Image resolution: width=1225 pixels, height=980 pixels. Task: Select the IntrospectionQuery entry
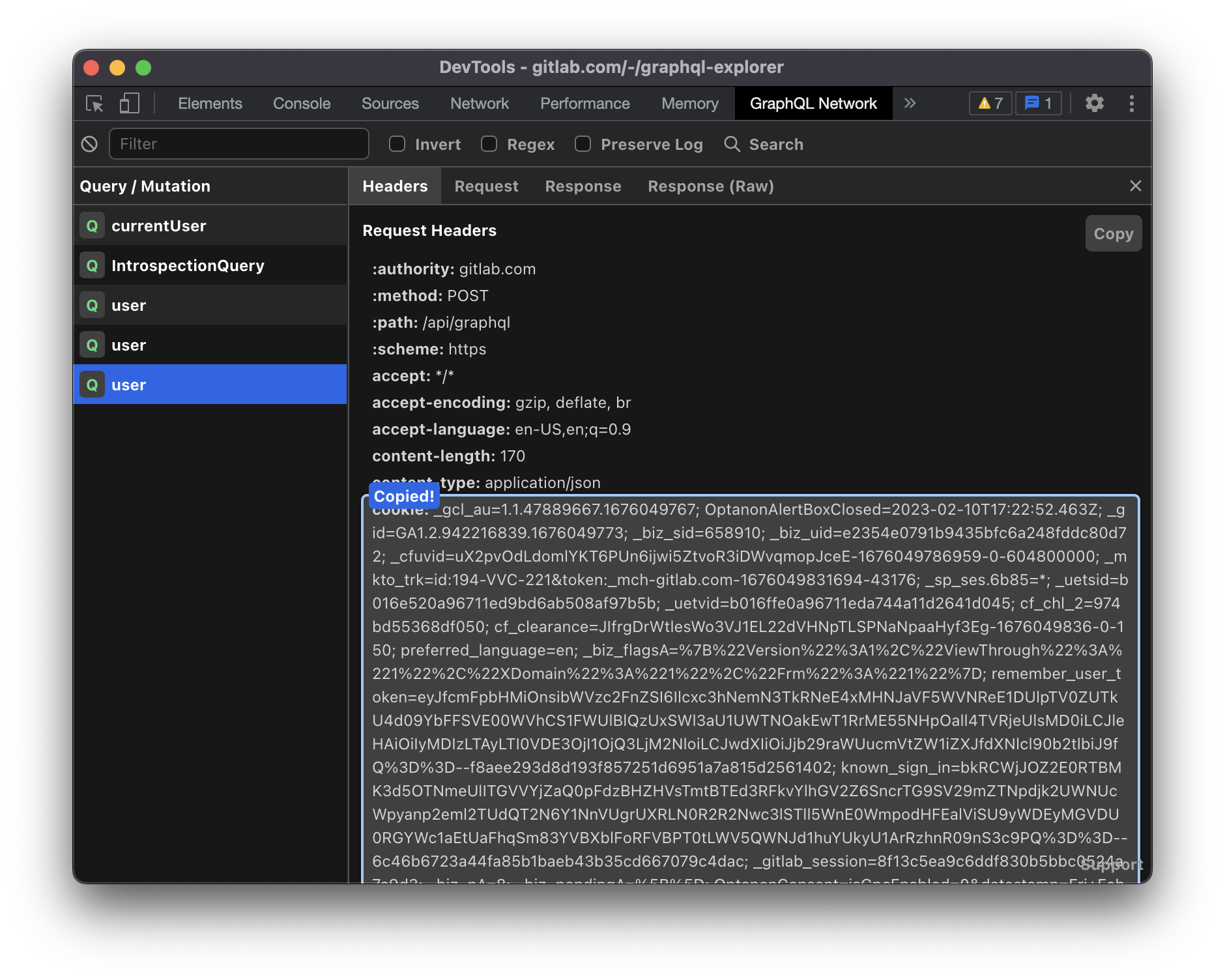tap(188, 266)
